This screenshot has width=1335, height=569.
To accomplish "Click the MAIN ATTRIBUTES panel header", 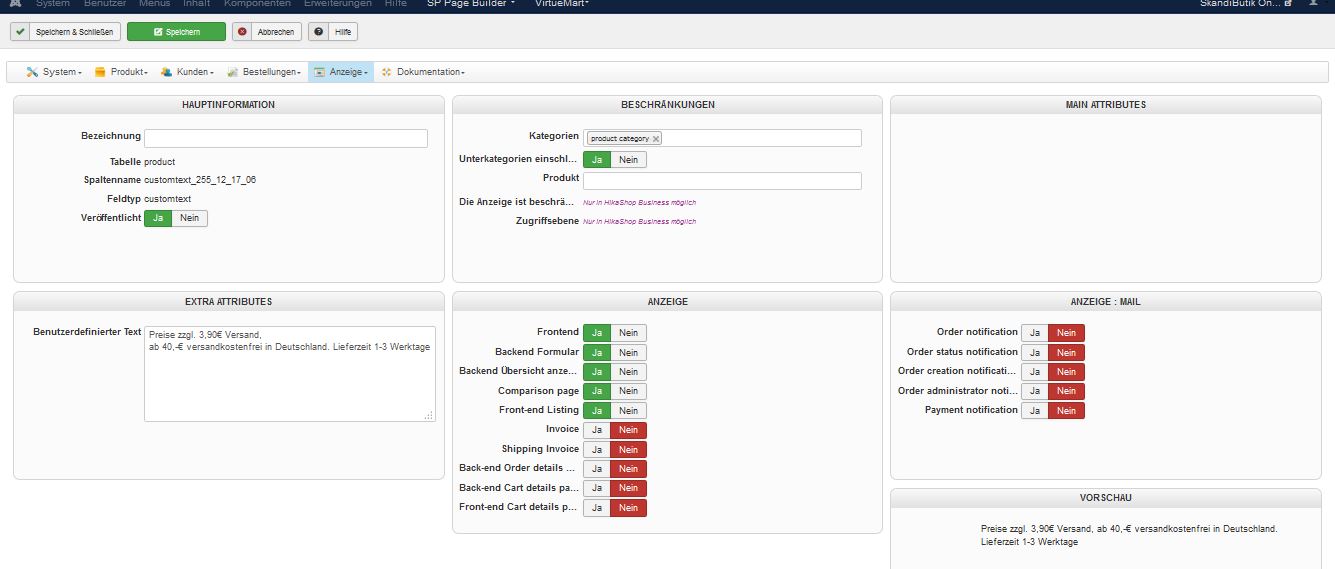I will [1106, 104].
